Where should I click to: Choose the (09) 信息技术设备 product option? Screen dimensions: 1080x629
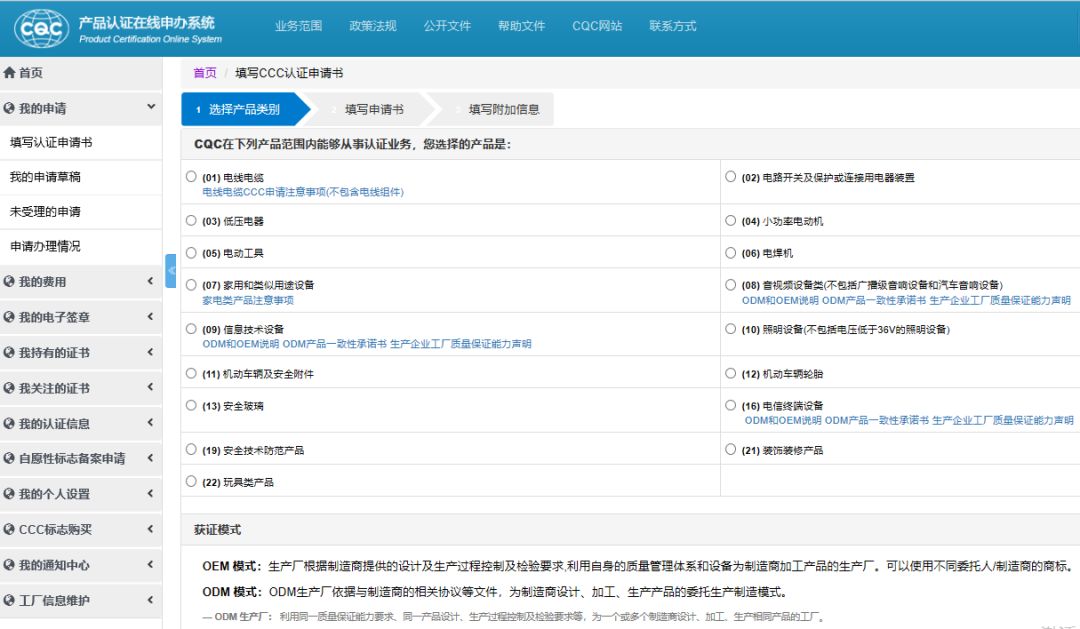point(191,329)
